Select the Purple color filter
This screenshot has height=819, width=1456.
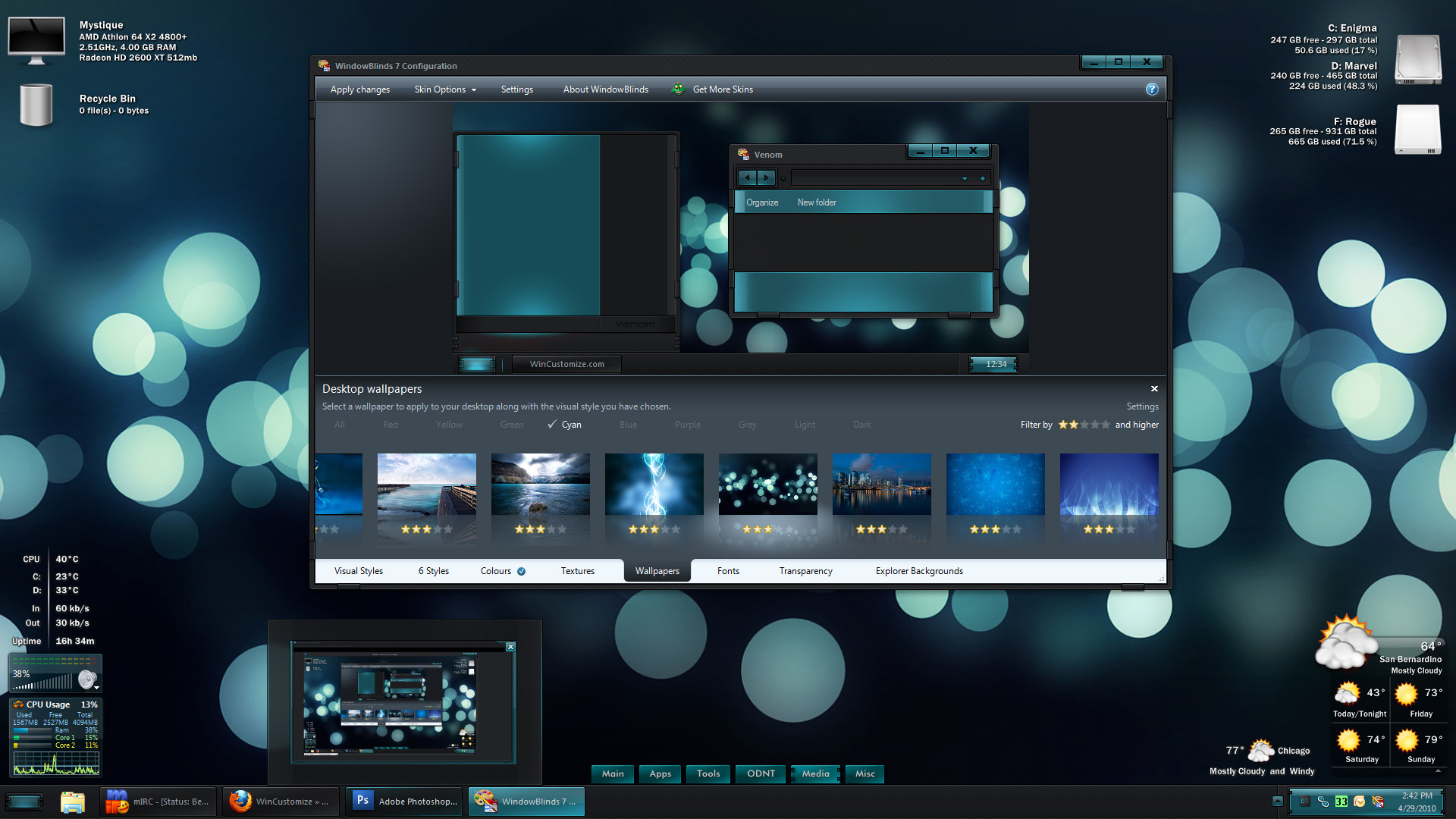[x=688, y=425]
